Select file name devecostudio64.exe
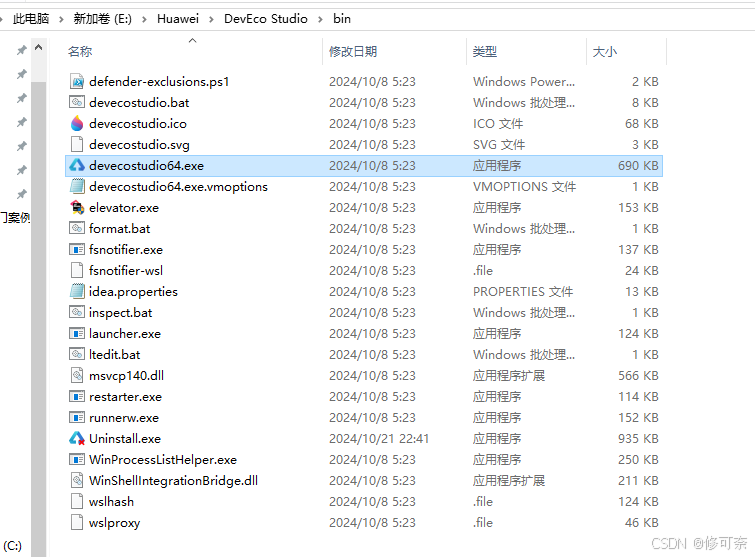 coord(146,166)
